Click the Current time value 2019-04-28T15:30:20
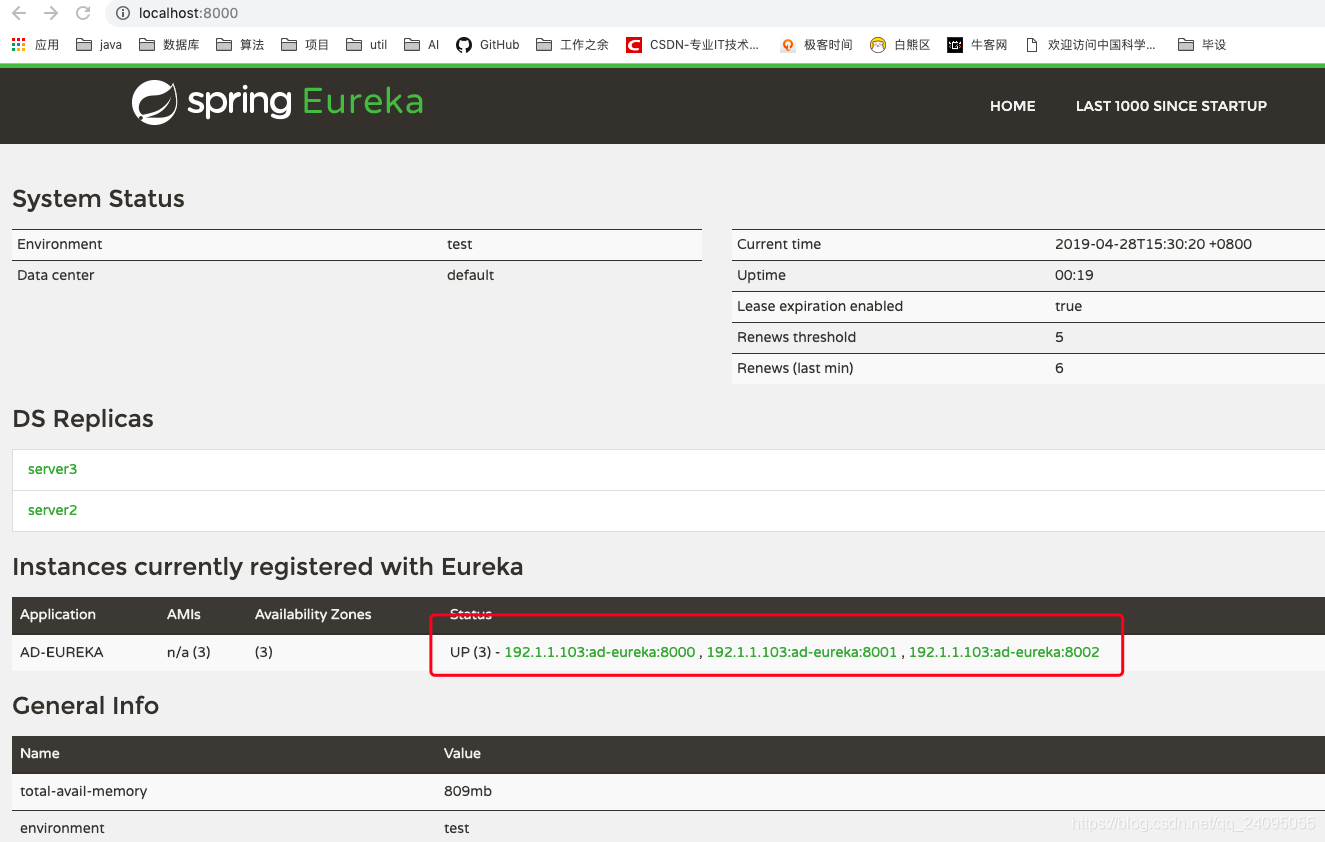Image resolution: width=1325 pixels, height=842 pixels. click(1153, 244)
